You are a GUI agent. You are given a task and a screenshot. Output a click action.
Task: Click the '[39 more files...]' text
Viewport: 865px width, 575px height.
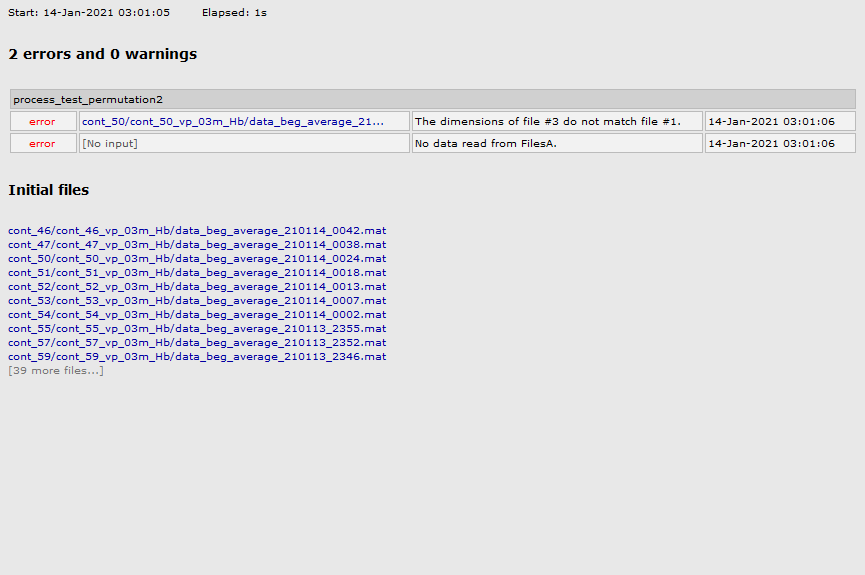(56, 371)
